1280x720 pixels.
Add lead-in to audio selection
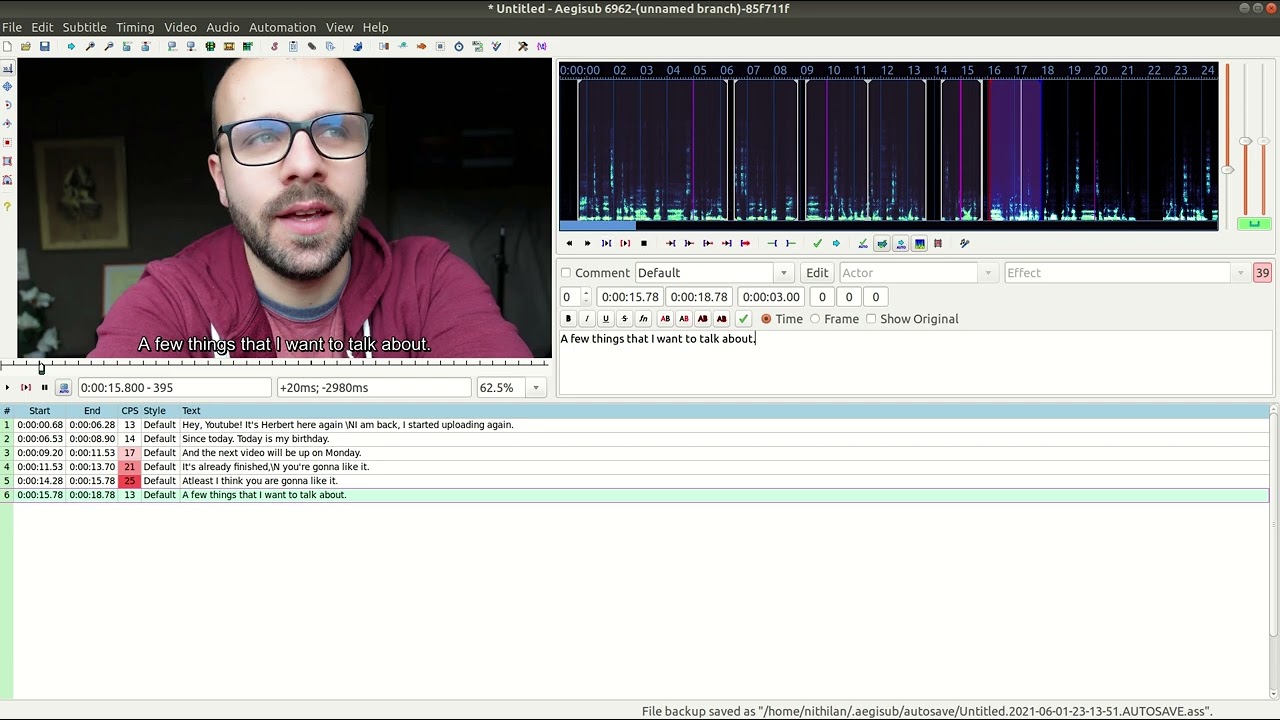click(x=772, y=243)
